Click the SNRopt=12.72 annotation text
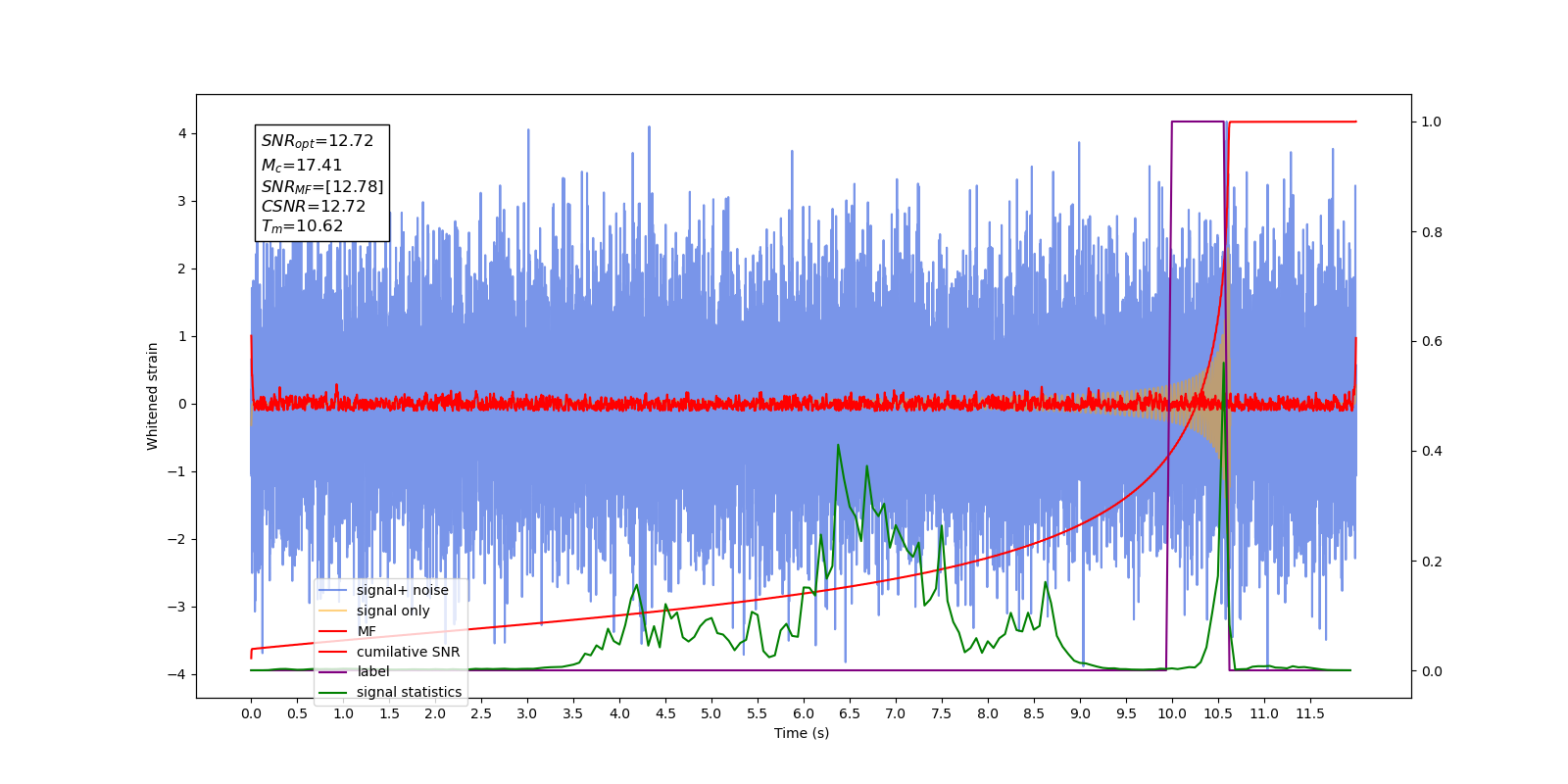 318,141
